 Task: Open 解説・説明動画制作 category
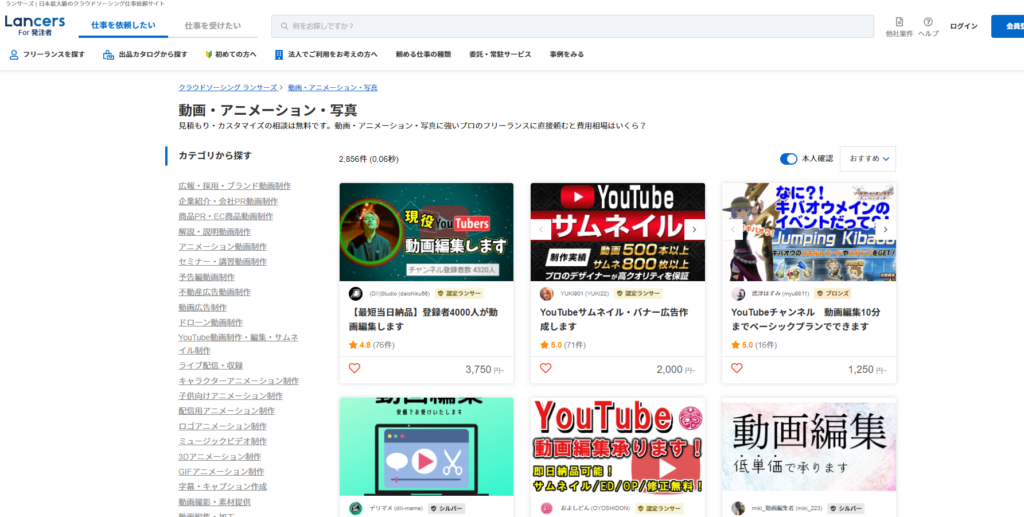click(215, 232)
